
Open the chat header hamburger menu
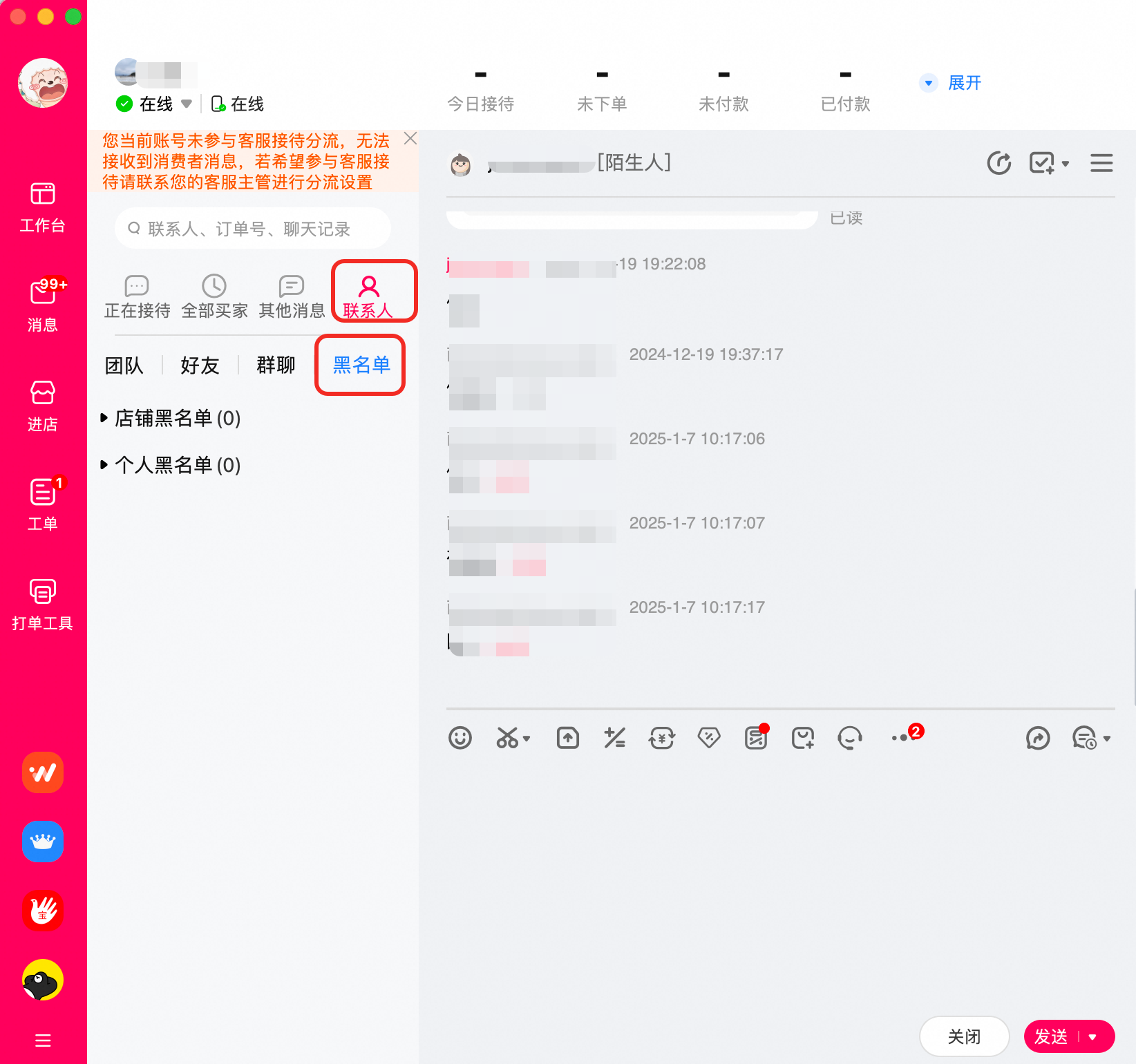pyautogui.click(x=1101, y=163)
